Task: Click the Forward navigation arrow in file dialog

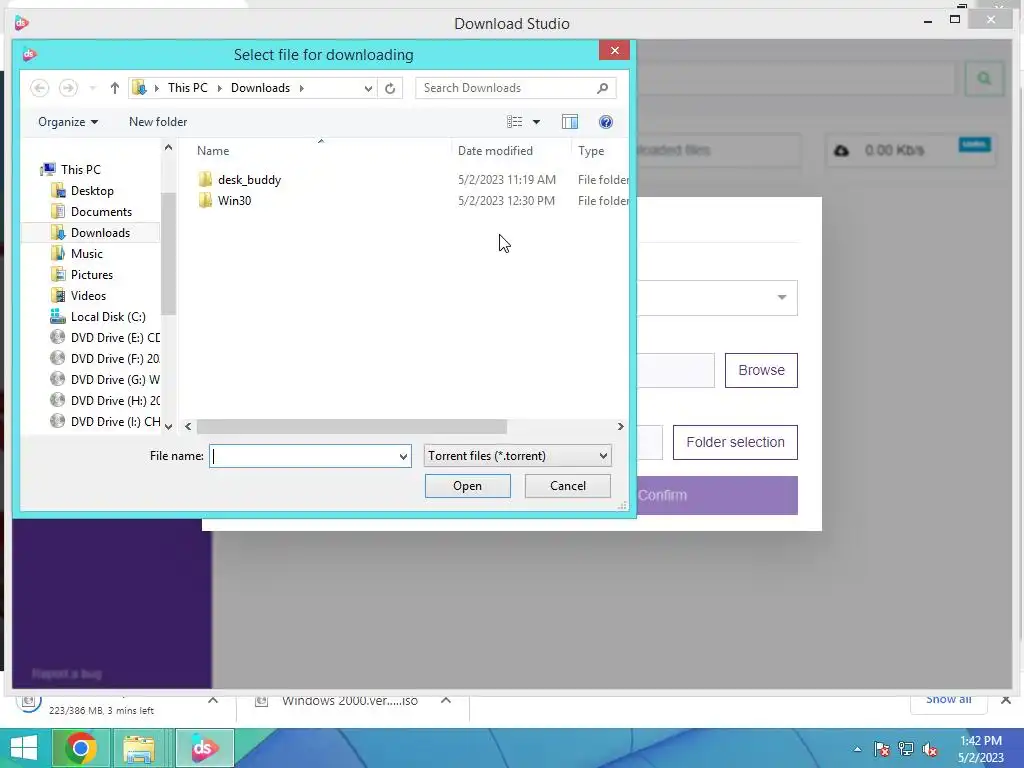Action: pos(68,88)
